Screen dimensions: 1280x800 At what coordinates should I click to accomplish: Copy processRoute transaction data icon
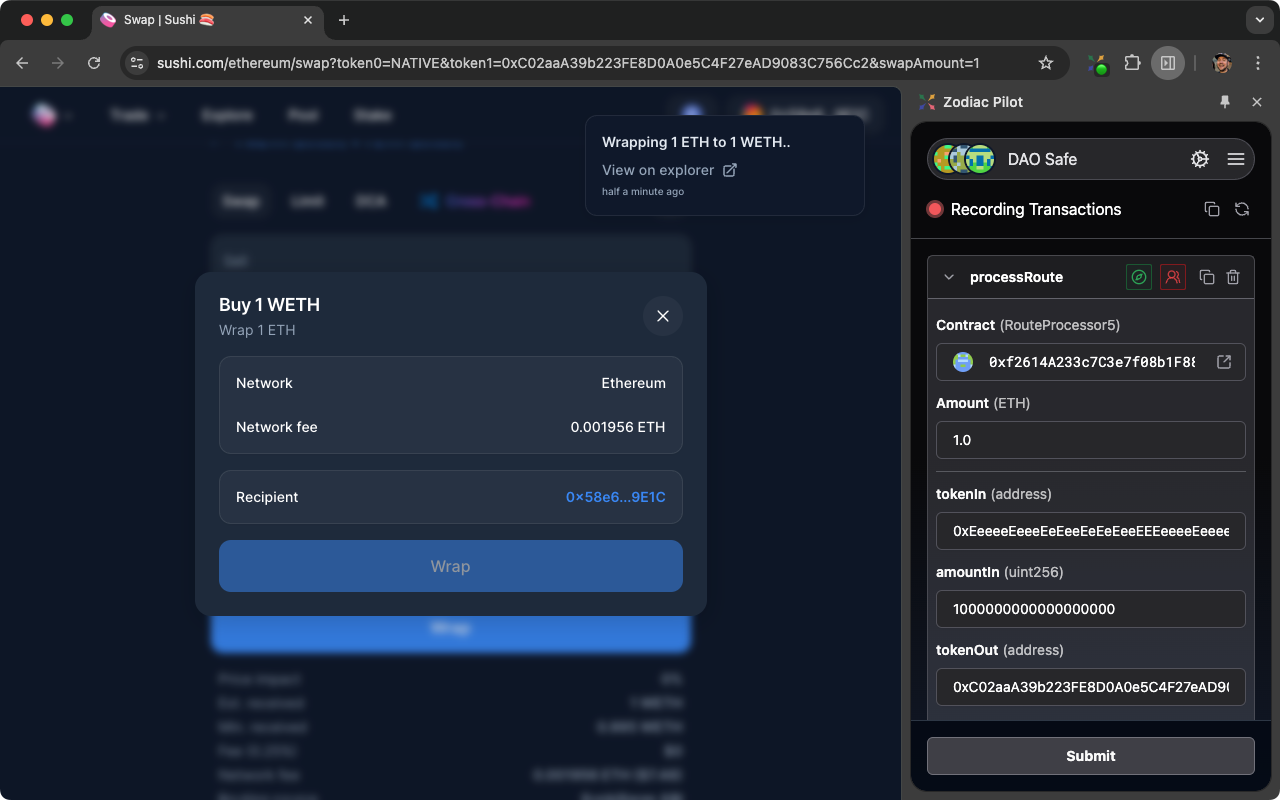click(1207, 277)
